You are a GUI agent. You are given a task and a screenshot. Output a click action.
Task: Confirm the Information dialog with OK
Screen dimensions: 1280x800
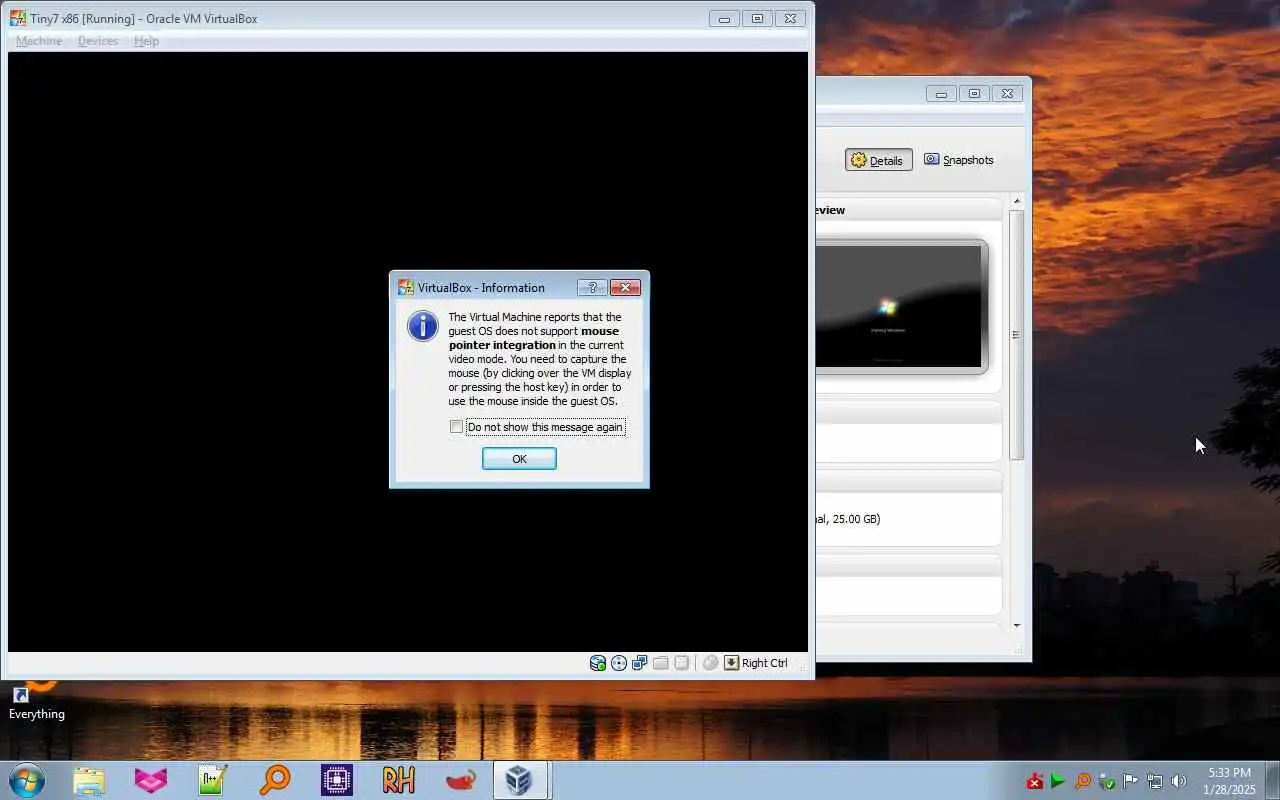(519, 458)
